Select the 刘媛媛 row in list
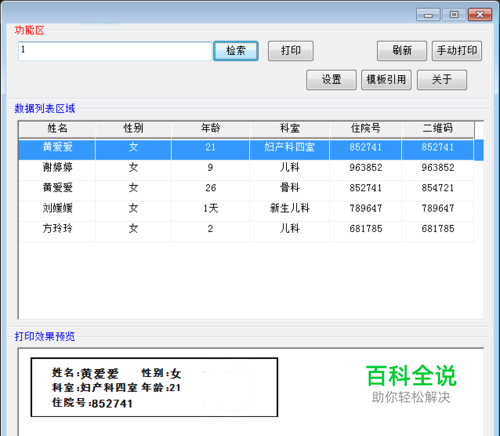The image size is (500, 436). (246, 208)
